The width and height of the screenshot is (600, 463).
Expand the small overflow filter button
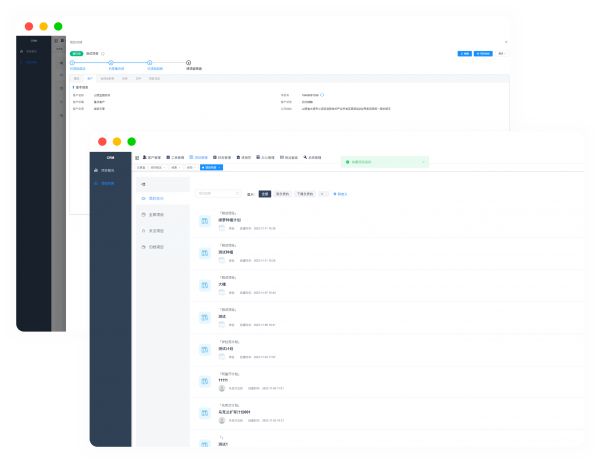tap(322, 193)
